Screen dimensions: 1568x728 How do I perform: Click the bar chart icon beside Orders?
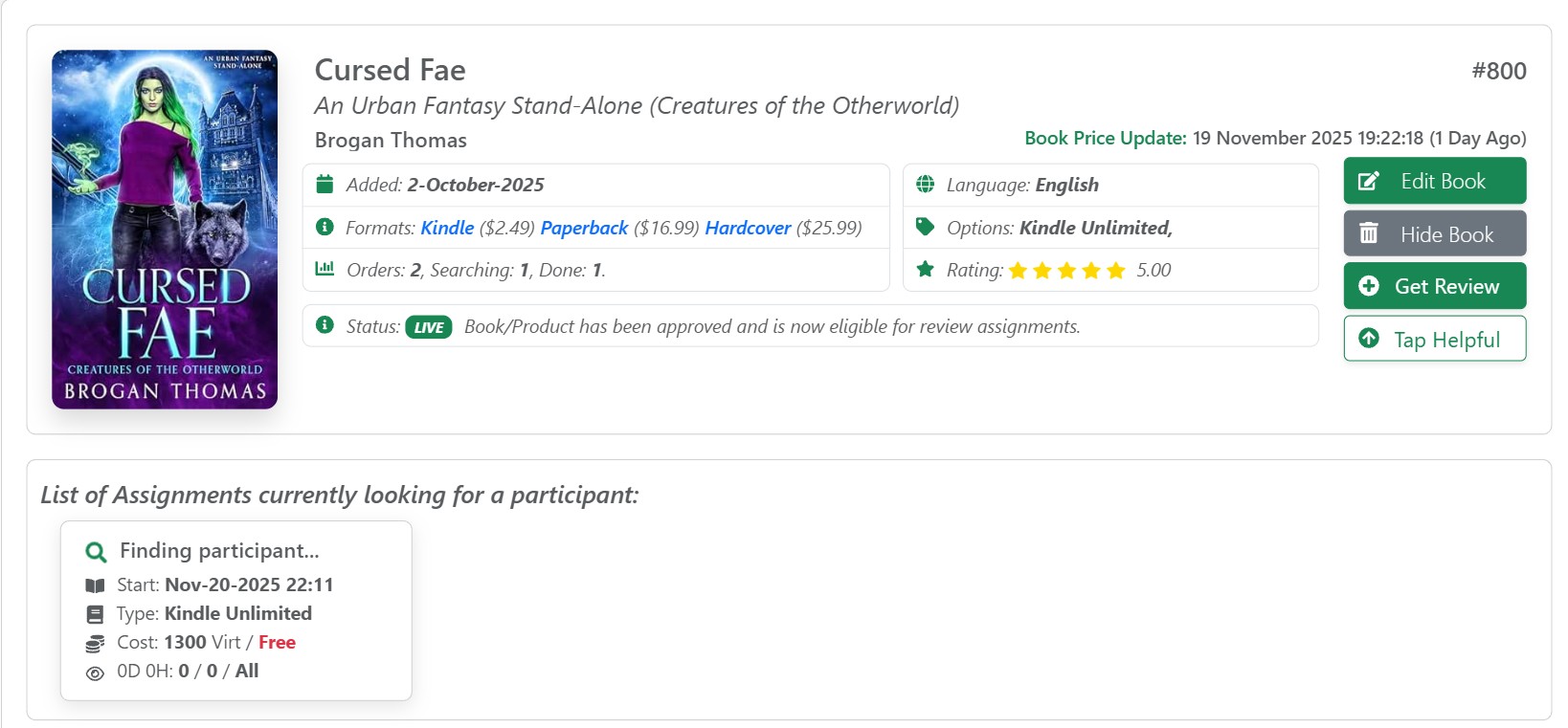pyautogui.click(x=325, y=269)
